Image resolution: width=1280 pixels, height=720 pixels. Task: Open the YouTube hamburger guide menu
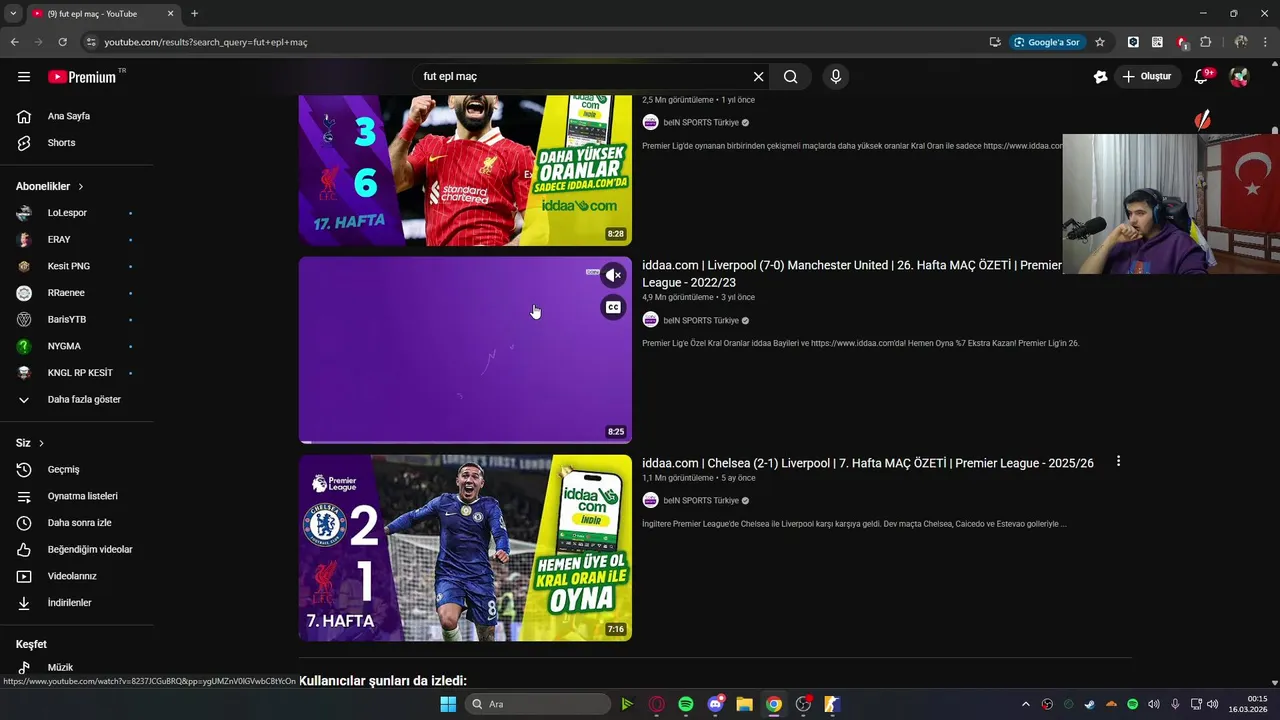24,77
